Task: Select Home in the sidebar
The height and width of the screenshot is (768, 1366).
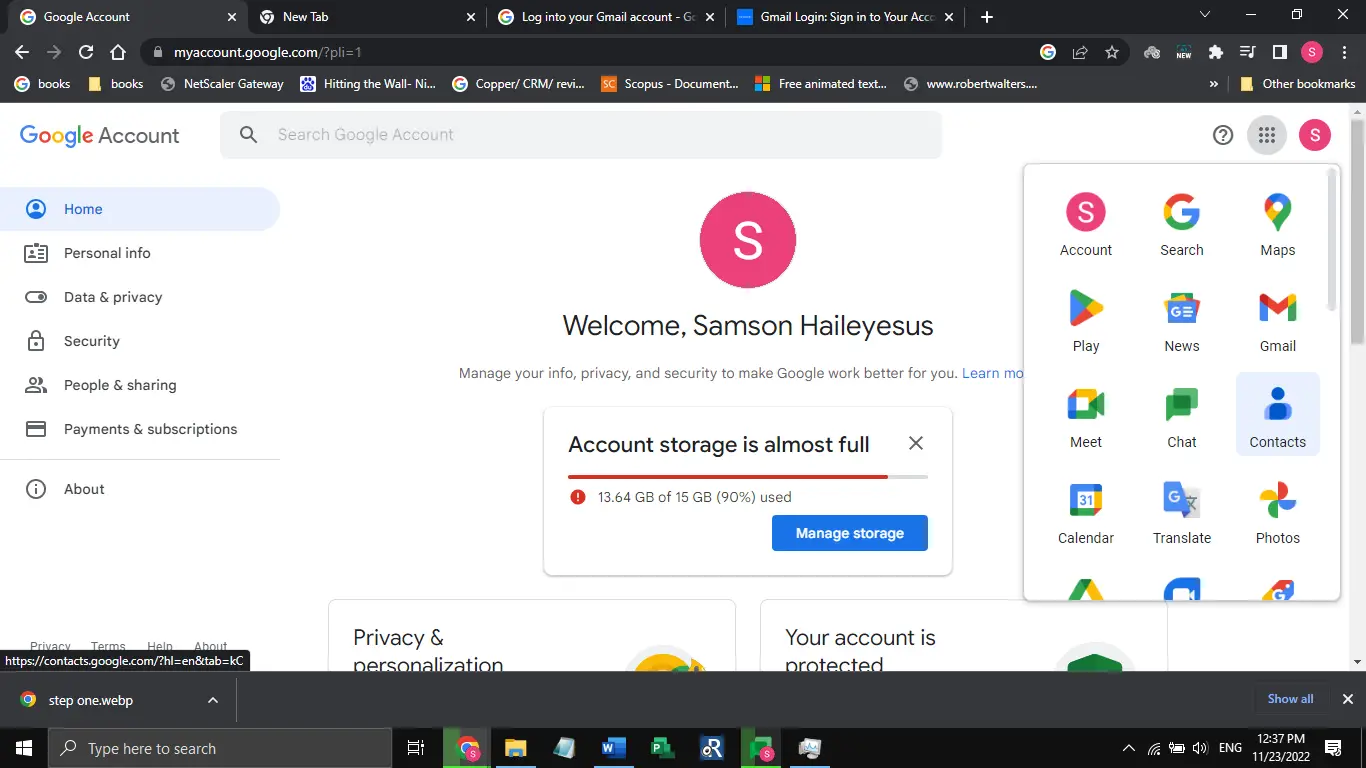Action: pos(140,209)
